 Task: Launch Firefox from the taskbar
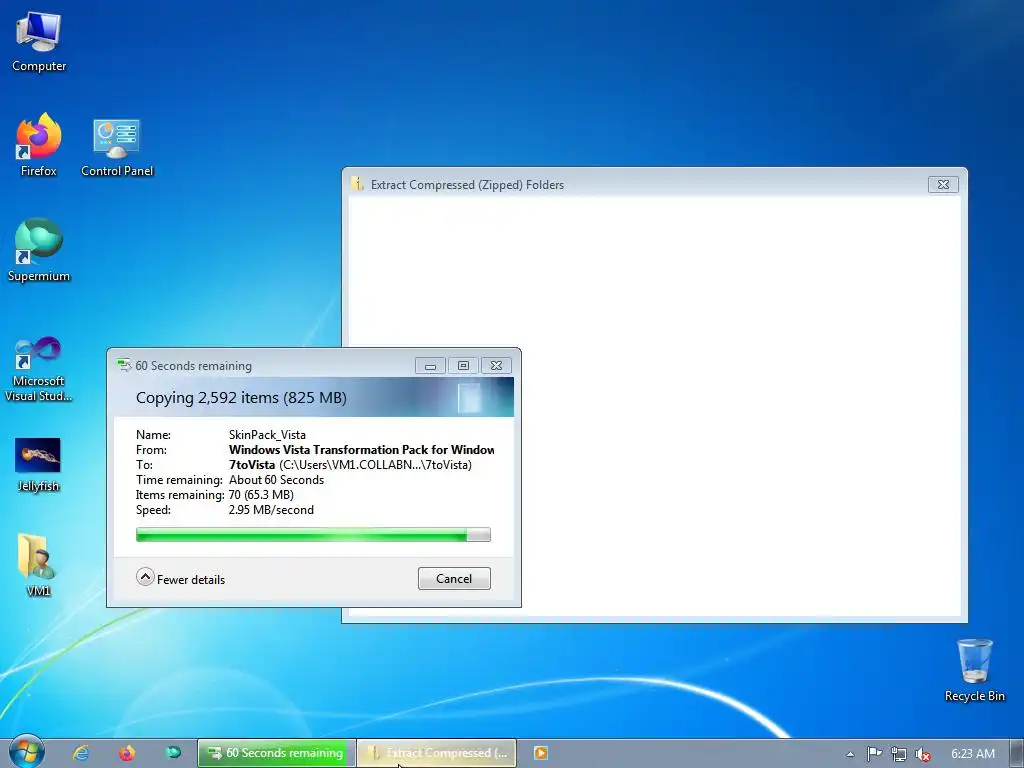tap(127, 753)
